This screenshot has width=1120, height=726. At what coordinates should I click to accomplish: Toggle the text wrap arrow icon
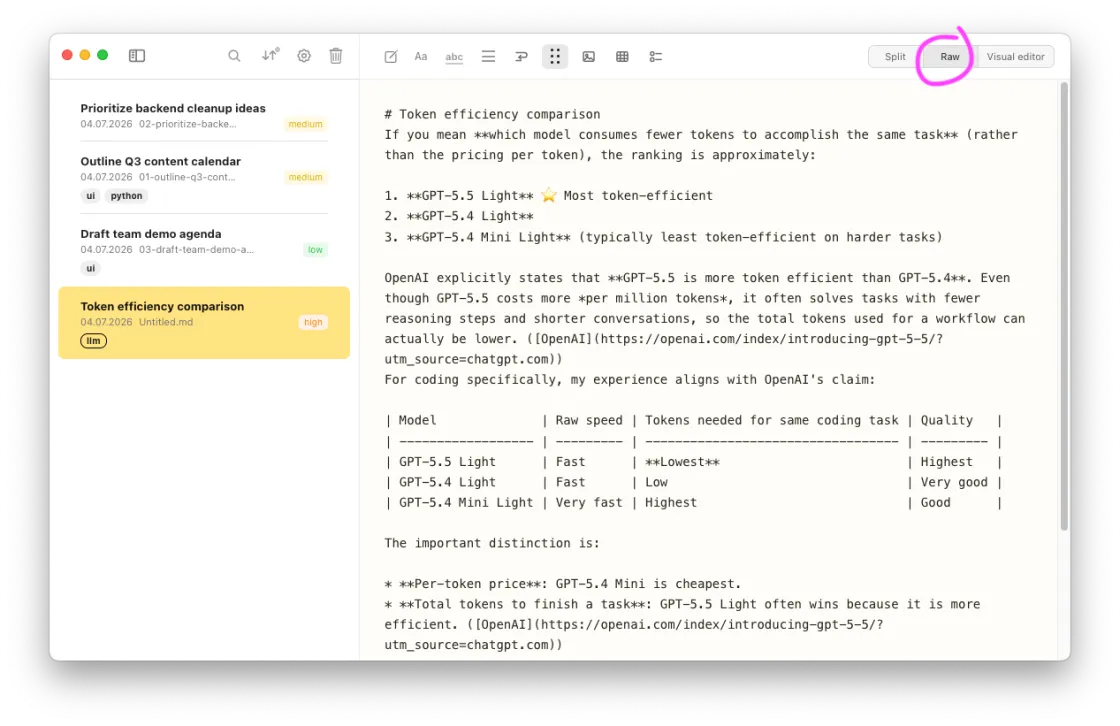521,56
